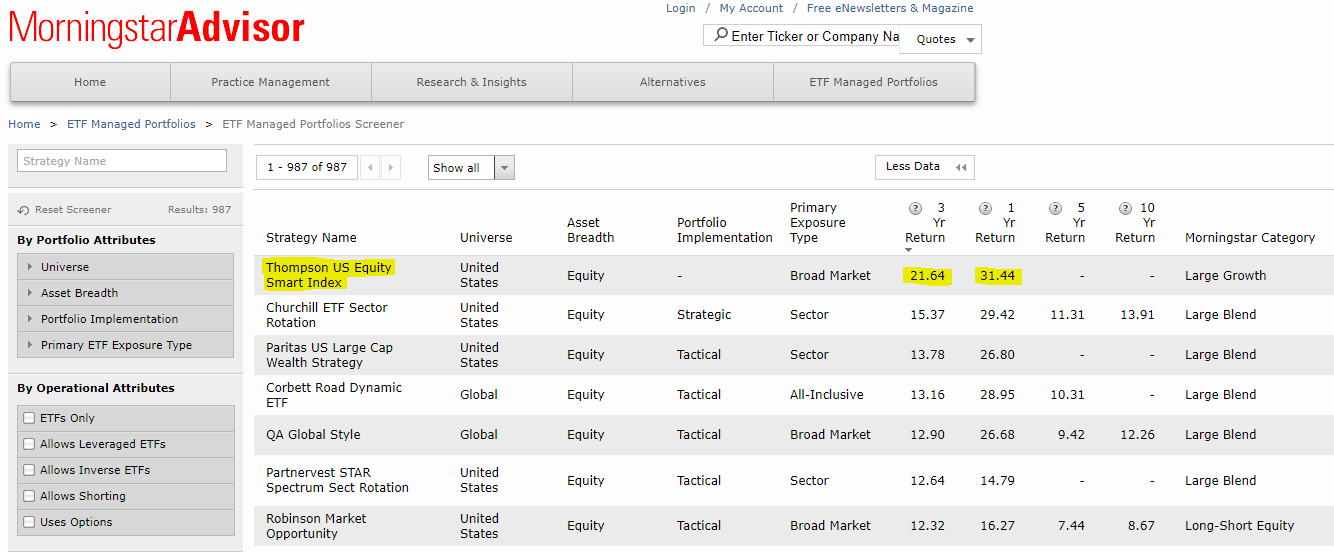
Task: Go to next results page arrow
Action: point(391,168)
